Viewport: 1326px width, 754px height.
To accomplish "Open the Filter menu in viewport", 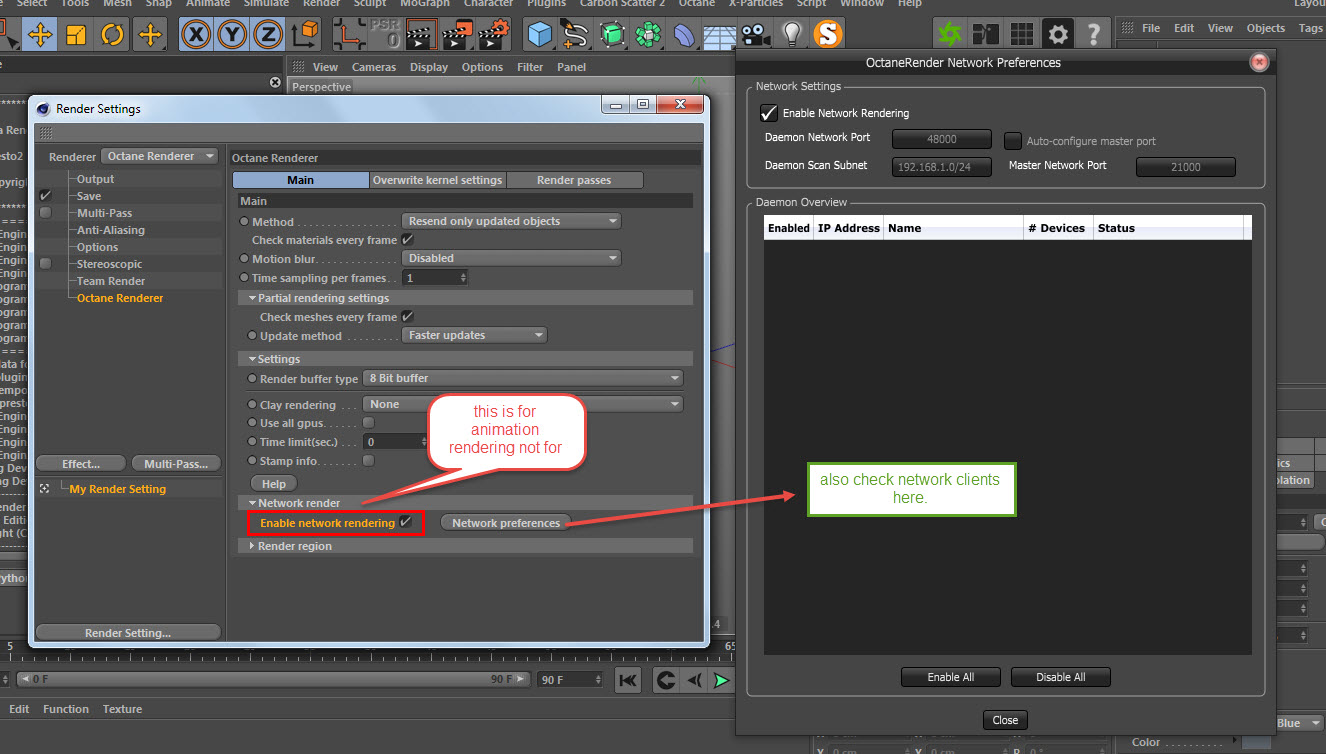I will 530,67.
